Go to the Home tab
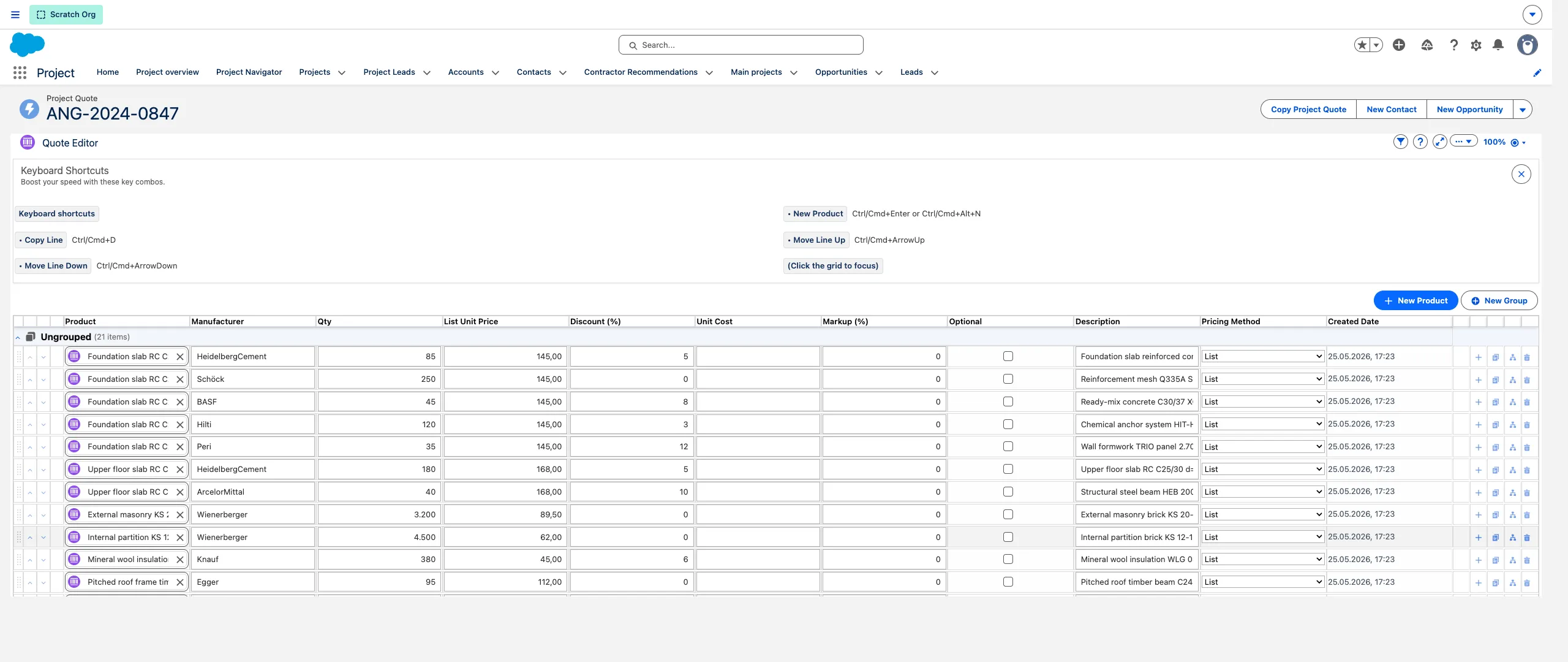 click(108, 72)
